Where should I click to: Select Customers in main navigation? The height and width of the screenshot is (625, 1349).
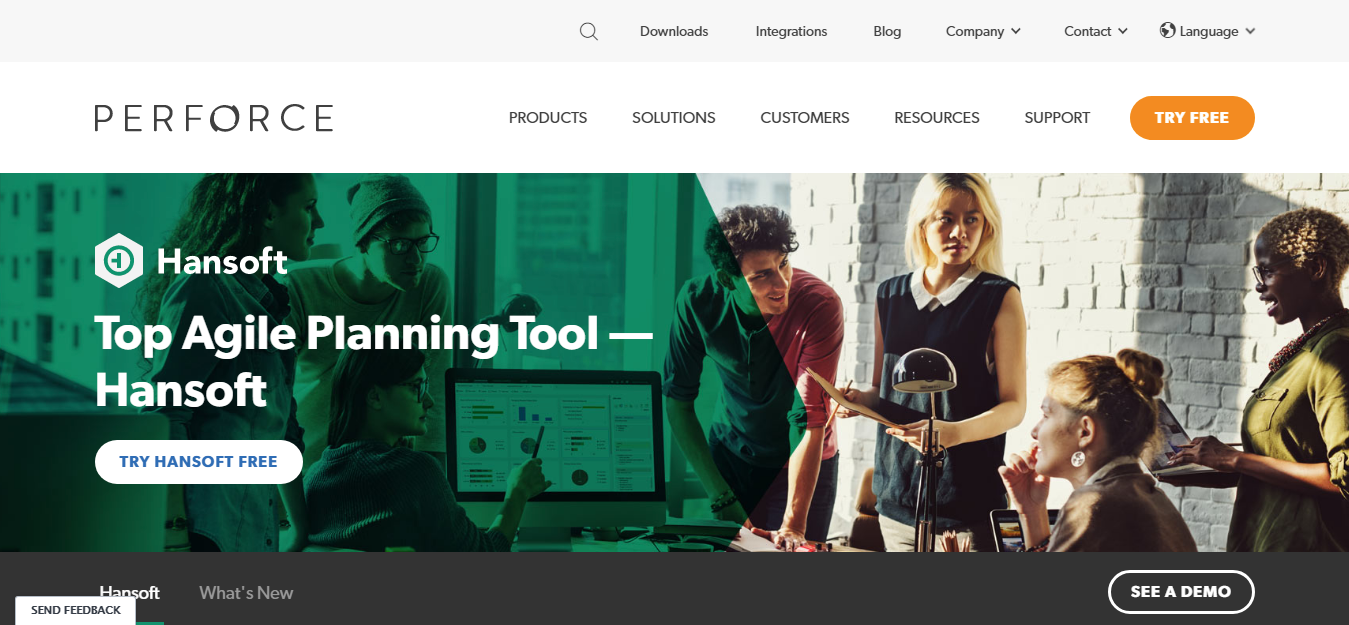(805, 118)
